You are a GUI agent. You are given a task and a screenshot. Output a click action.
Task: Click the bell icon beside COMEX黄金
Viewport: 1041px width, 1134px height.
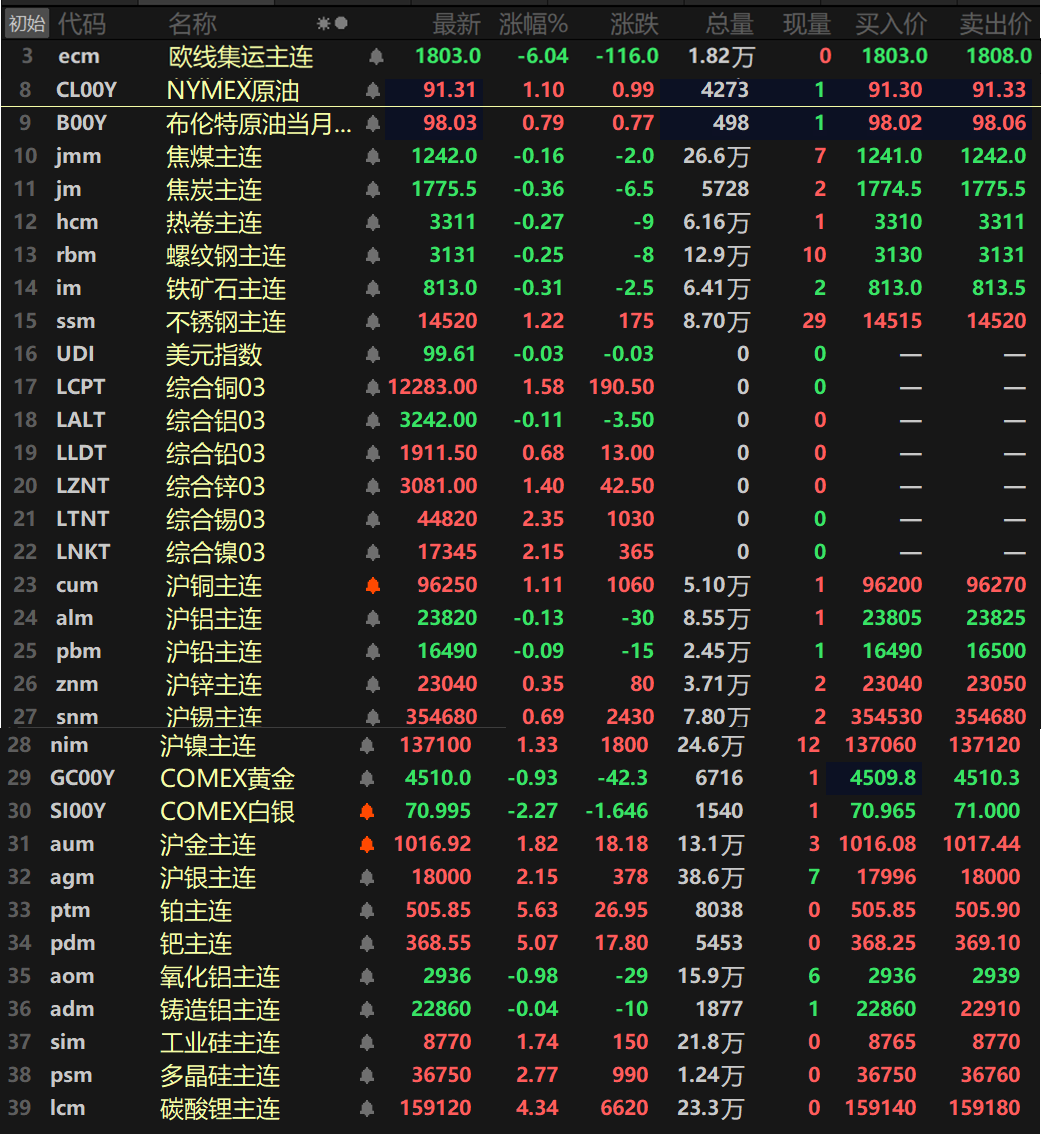pyautogui.click(x=367, y=778)
